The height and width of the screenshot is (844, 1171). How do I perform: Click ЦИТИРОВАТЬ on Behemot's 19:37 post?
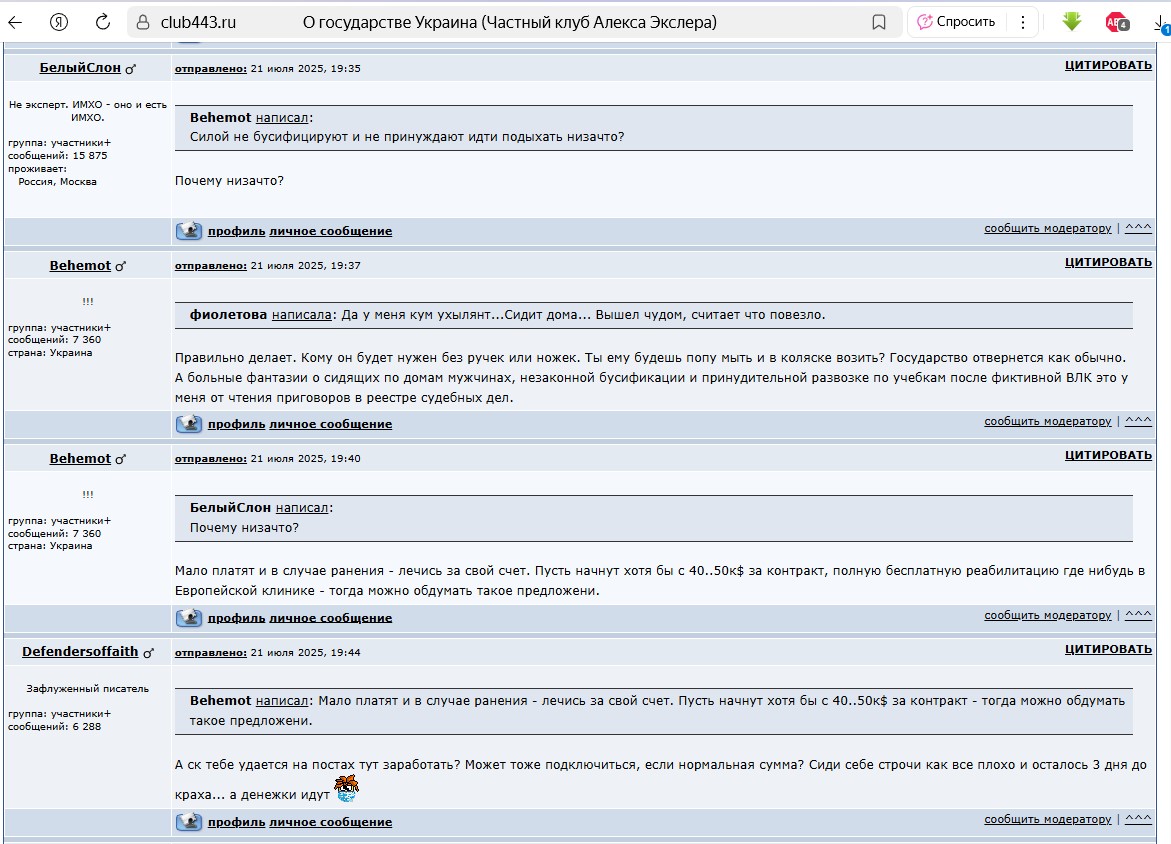[x=1108, y=262]
